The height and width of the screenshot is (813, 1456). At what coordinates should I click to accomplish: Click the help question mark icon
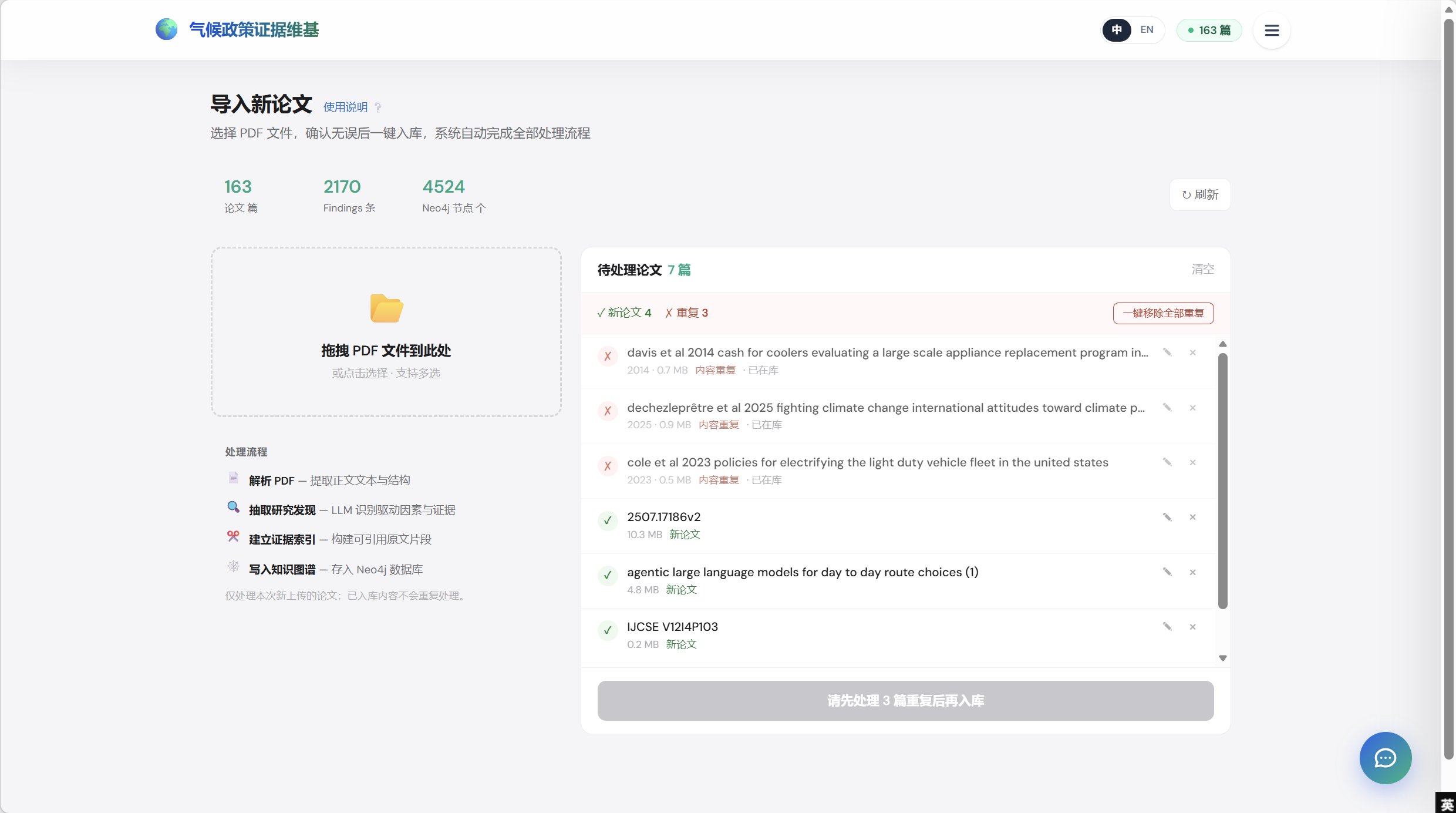(378, 107)
